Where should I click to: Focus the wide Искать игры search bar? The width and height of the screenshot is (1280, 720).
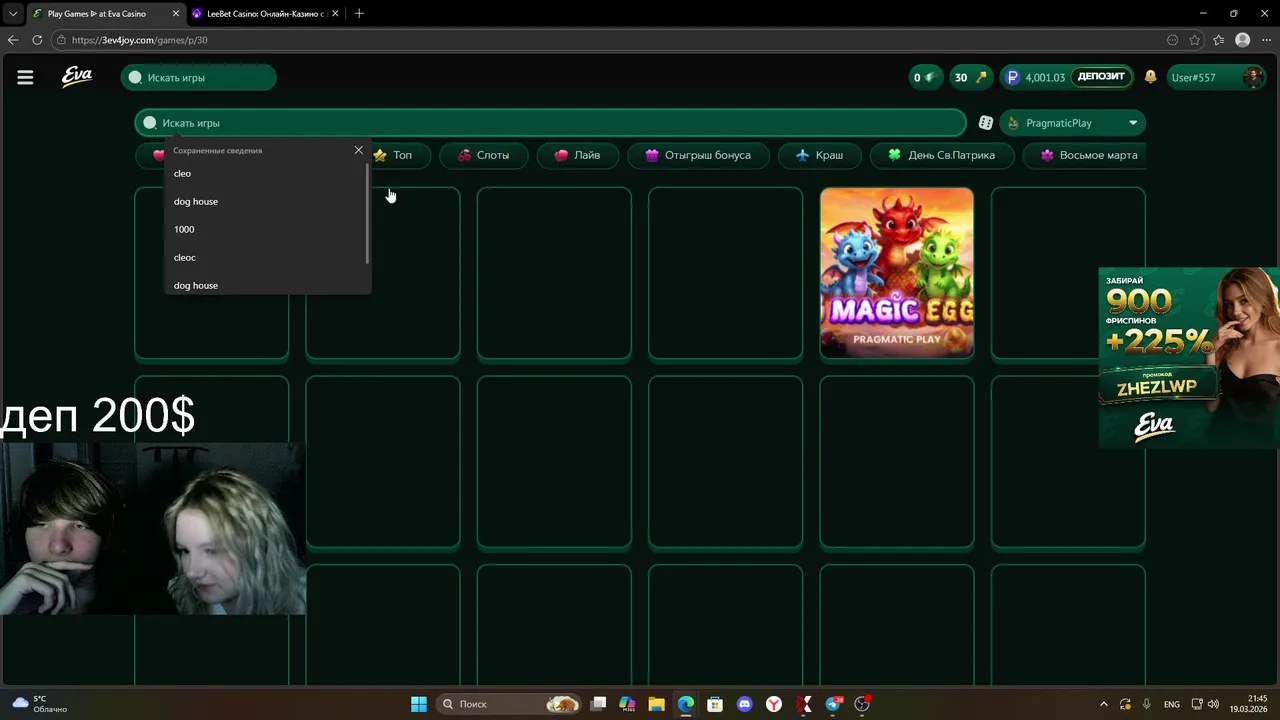point(550,122)
